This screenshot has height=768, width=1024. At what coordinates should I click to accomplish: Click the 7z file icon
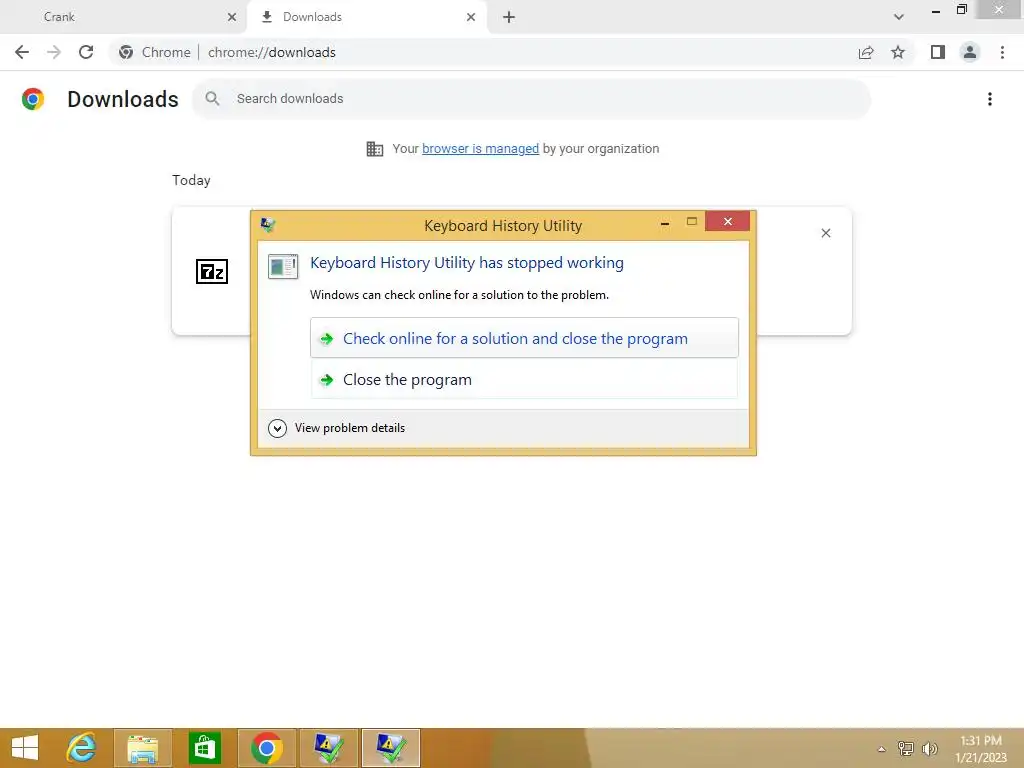click(212, 271)
